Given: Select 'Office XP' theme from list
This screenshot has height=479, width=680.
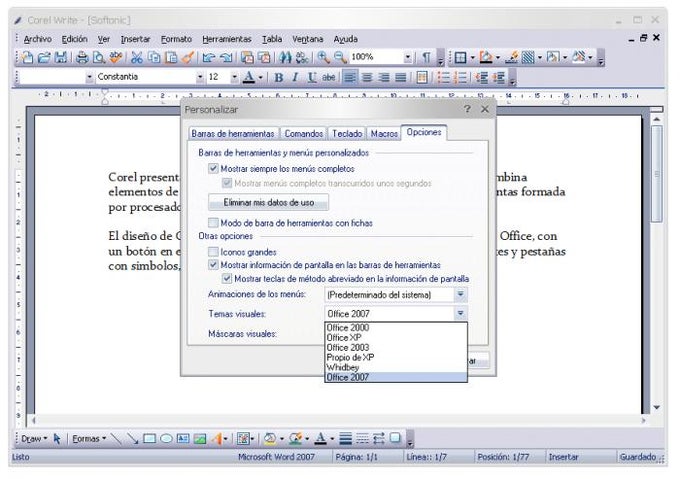Looking at the screenshot, I should point(396,338).
